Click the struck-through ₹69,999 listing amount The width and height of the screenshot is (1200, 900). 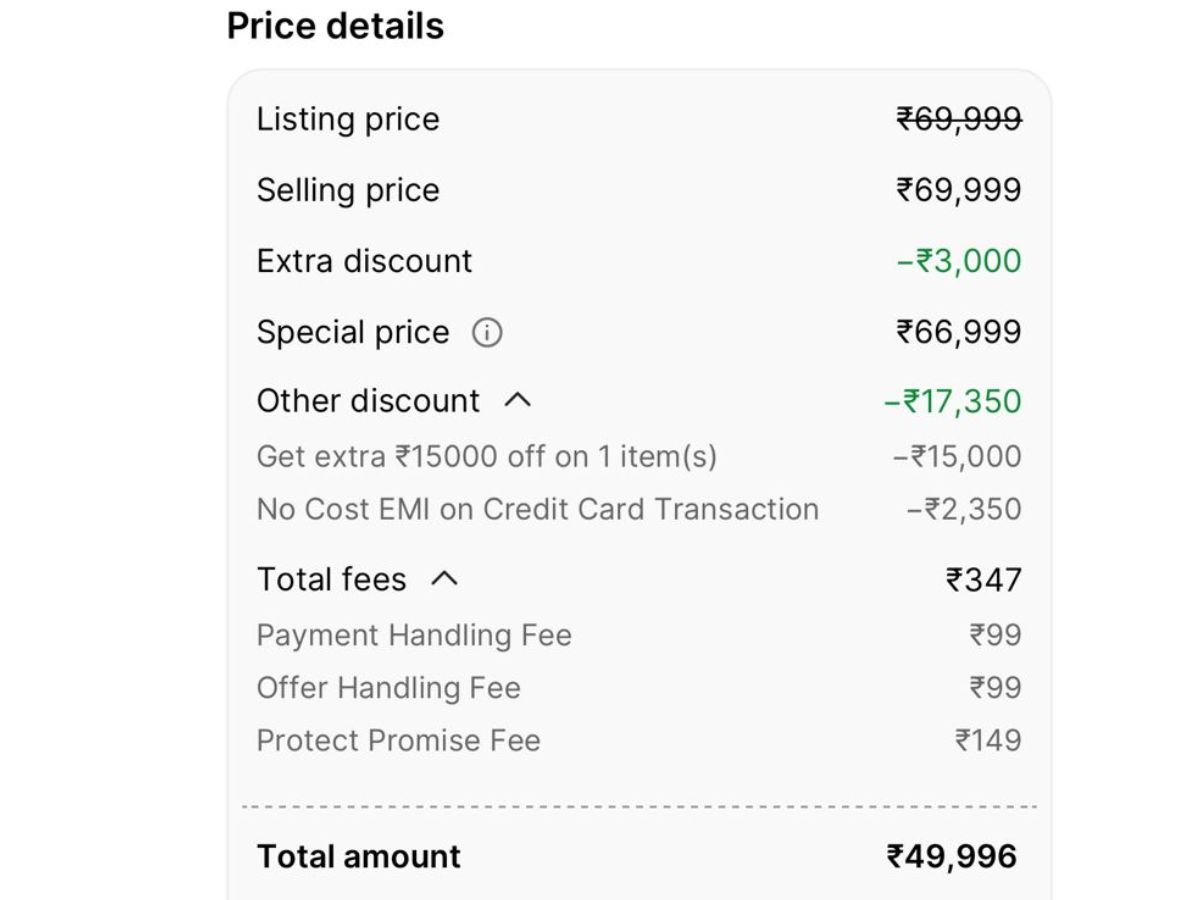(x=958, y=119)
